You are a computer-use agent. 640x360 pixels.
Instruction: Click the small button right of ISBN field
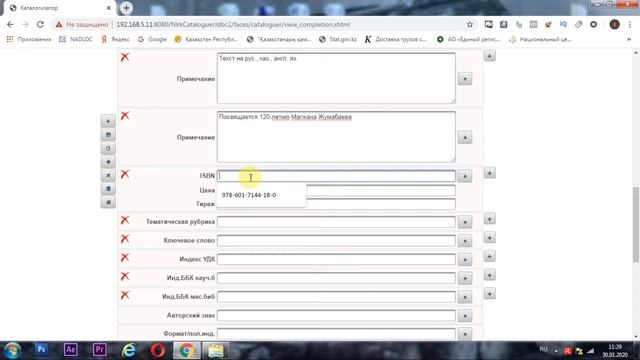click(x=465, y=176)
